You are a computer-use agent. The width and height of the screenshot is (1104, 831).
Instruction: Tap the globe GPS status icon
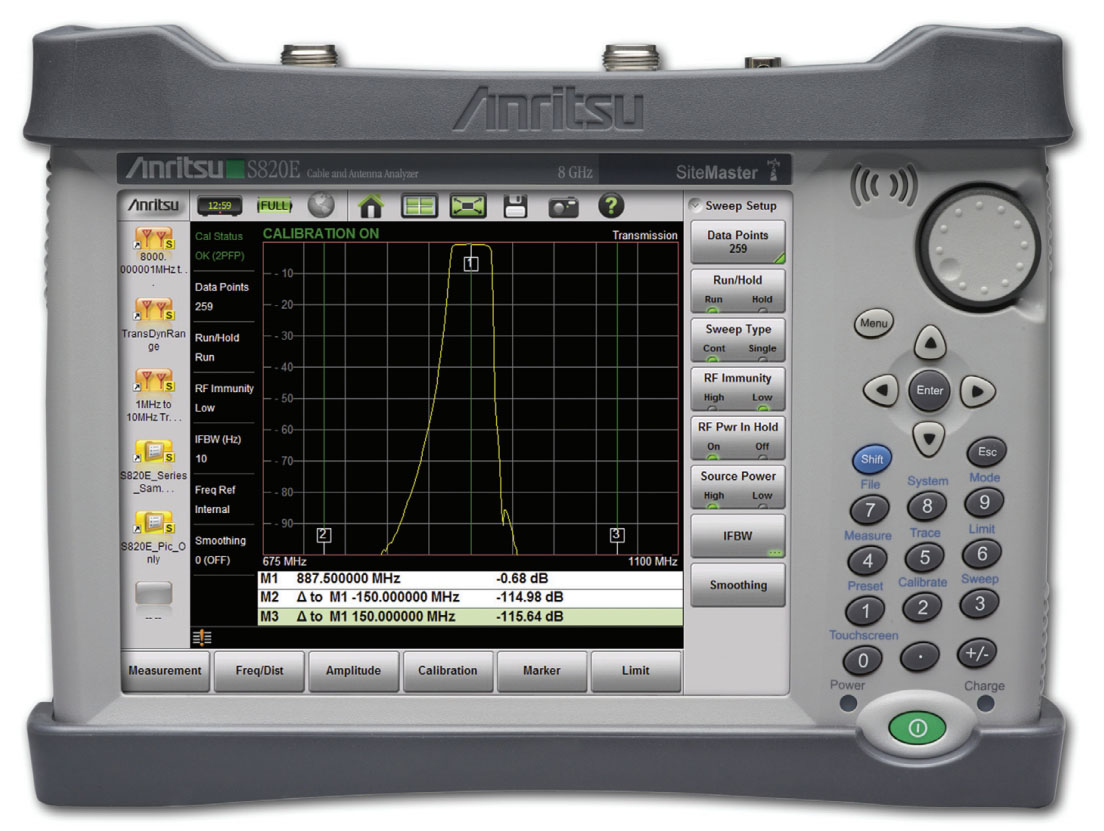[321, 206]
